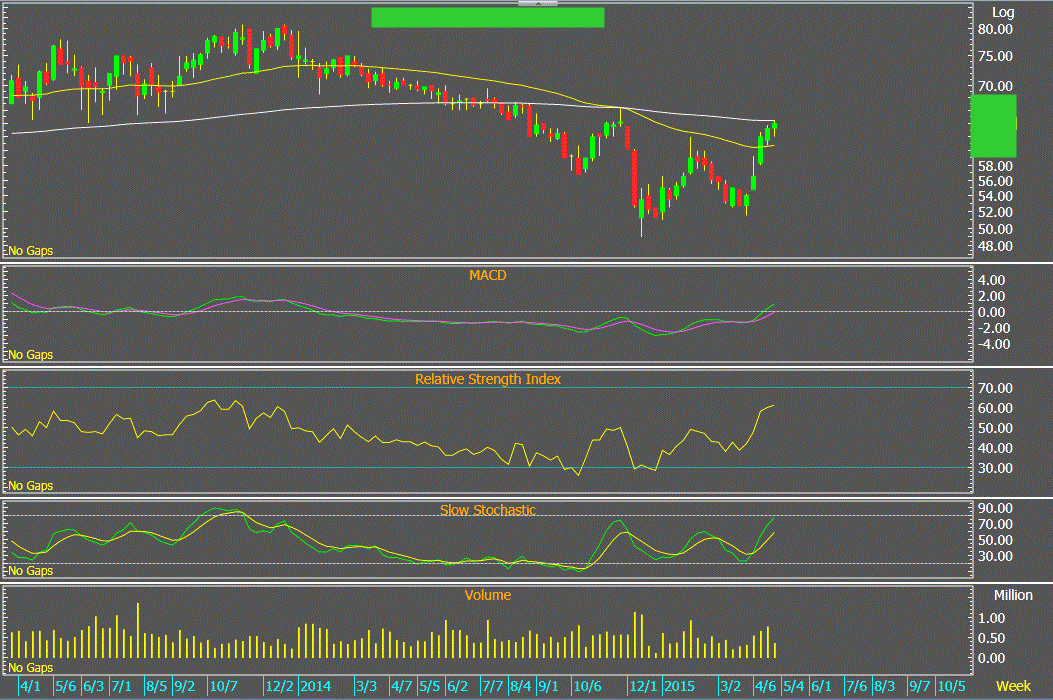Select the Volume panel title
The image size is (1053, 700).
pyautogui.click(x=488, y=595)
